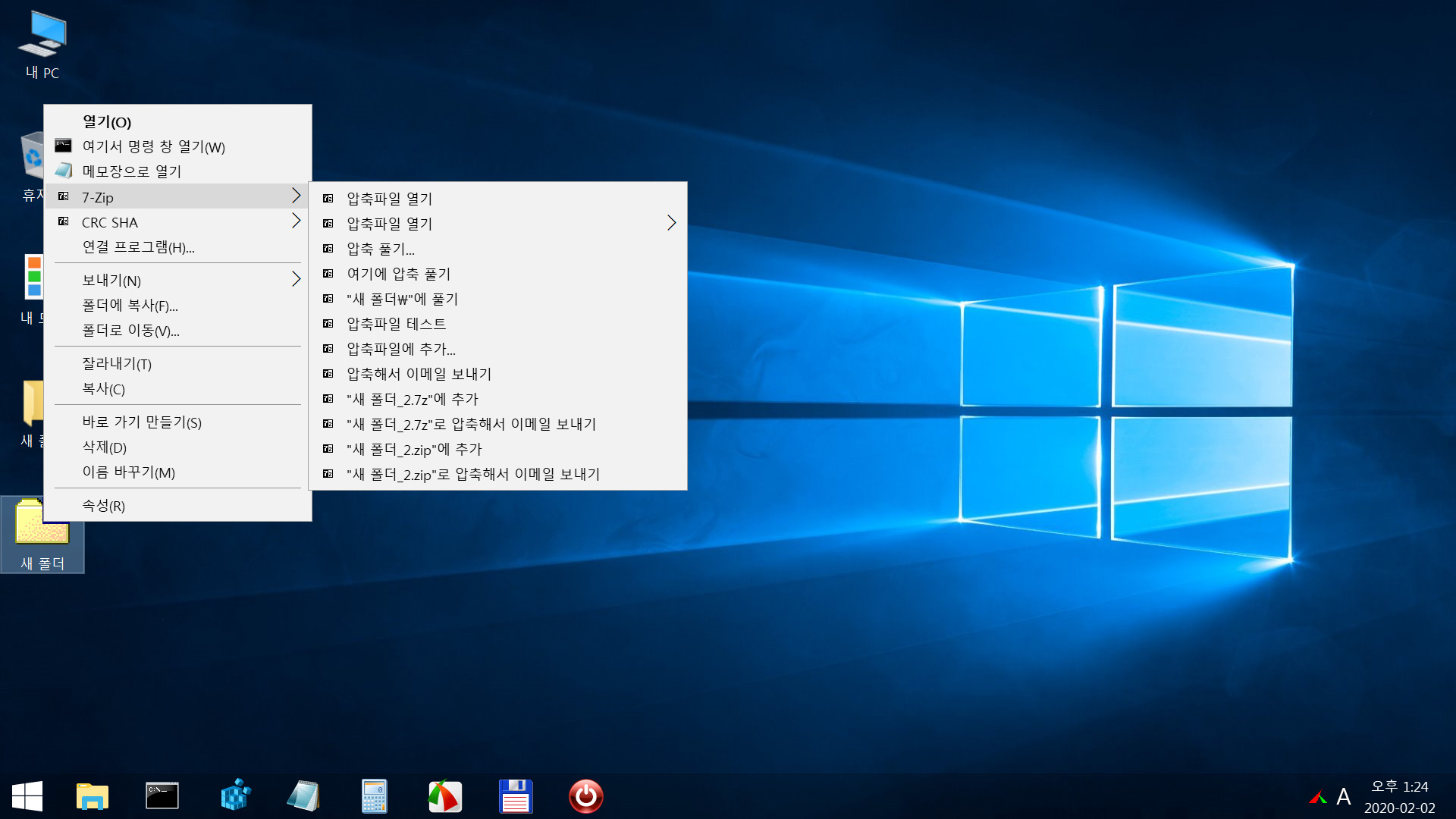Choose "새 폴더_2.zip"로 압축해서 이메일 보내기
Image resolution: width=1456 pixels, height=819 pixels.
(497, 474)
